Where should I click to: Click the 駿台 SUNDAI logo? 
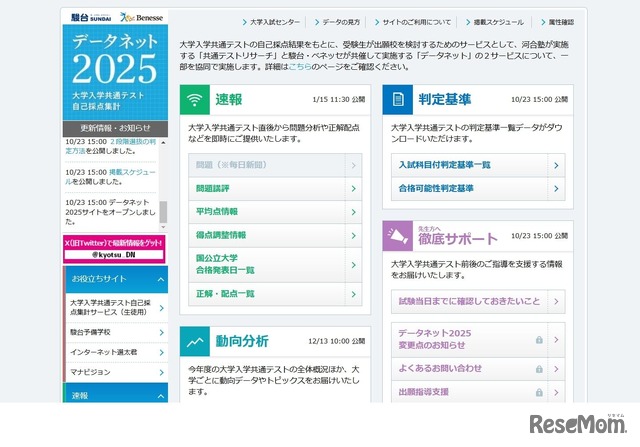(91, 18)
